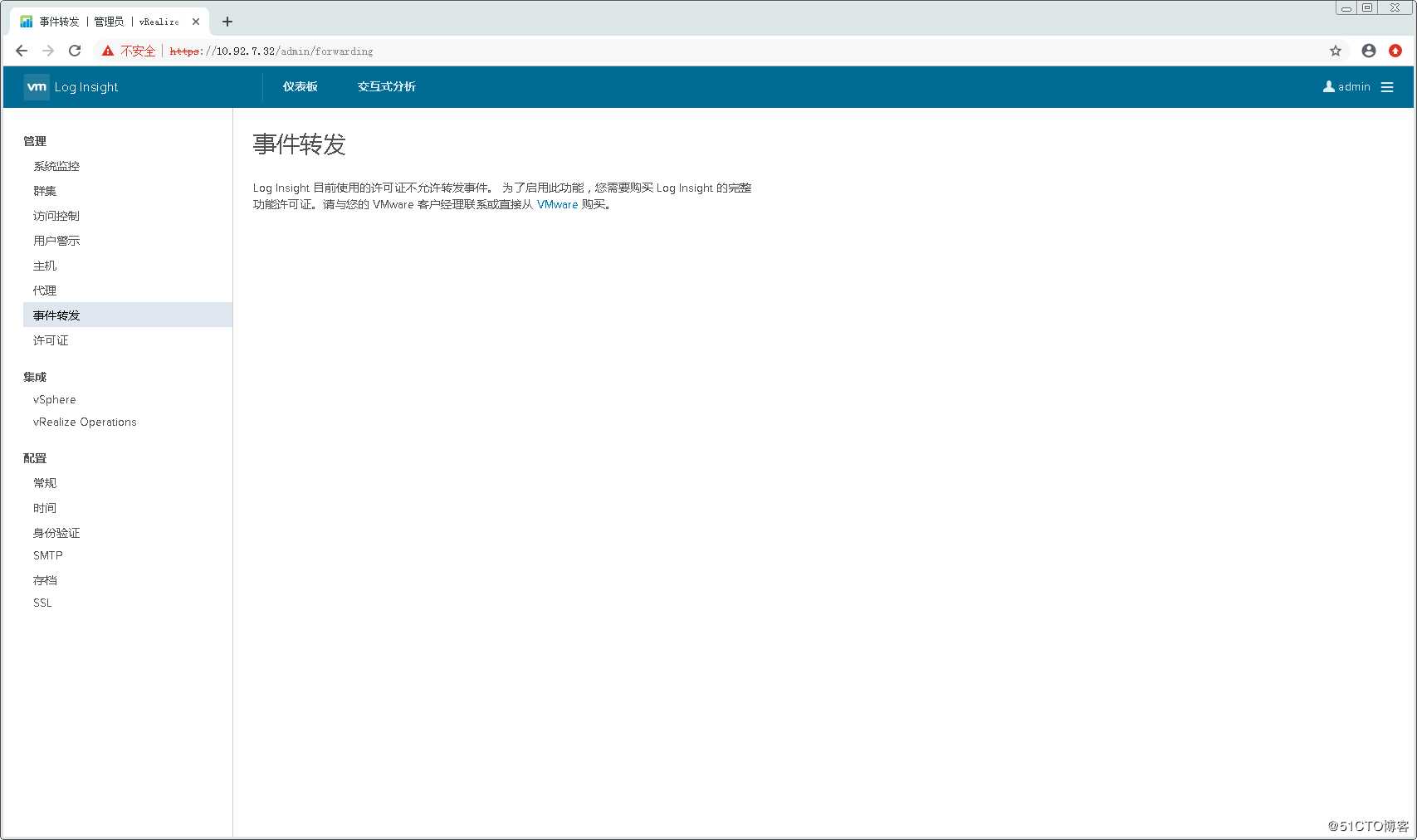Bookmark this page with the star icon
Screen dimensions: 1417x840
[x=1336, y=51]
